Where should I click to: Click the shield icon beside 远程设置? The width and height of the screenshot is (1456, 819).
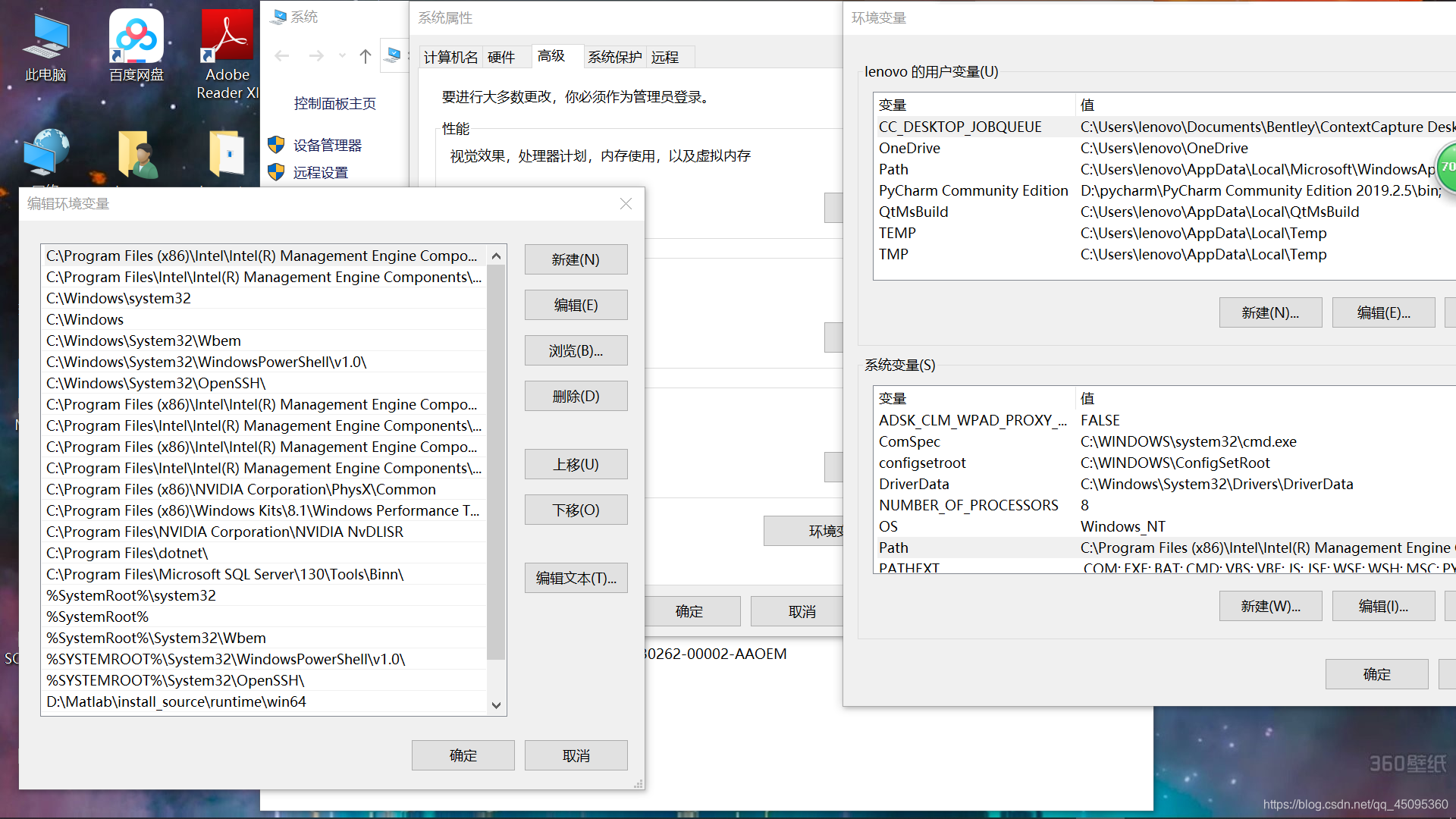tap(276, 171)
